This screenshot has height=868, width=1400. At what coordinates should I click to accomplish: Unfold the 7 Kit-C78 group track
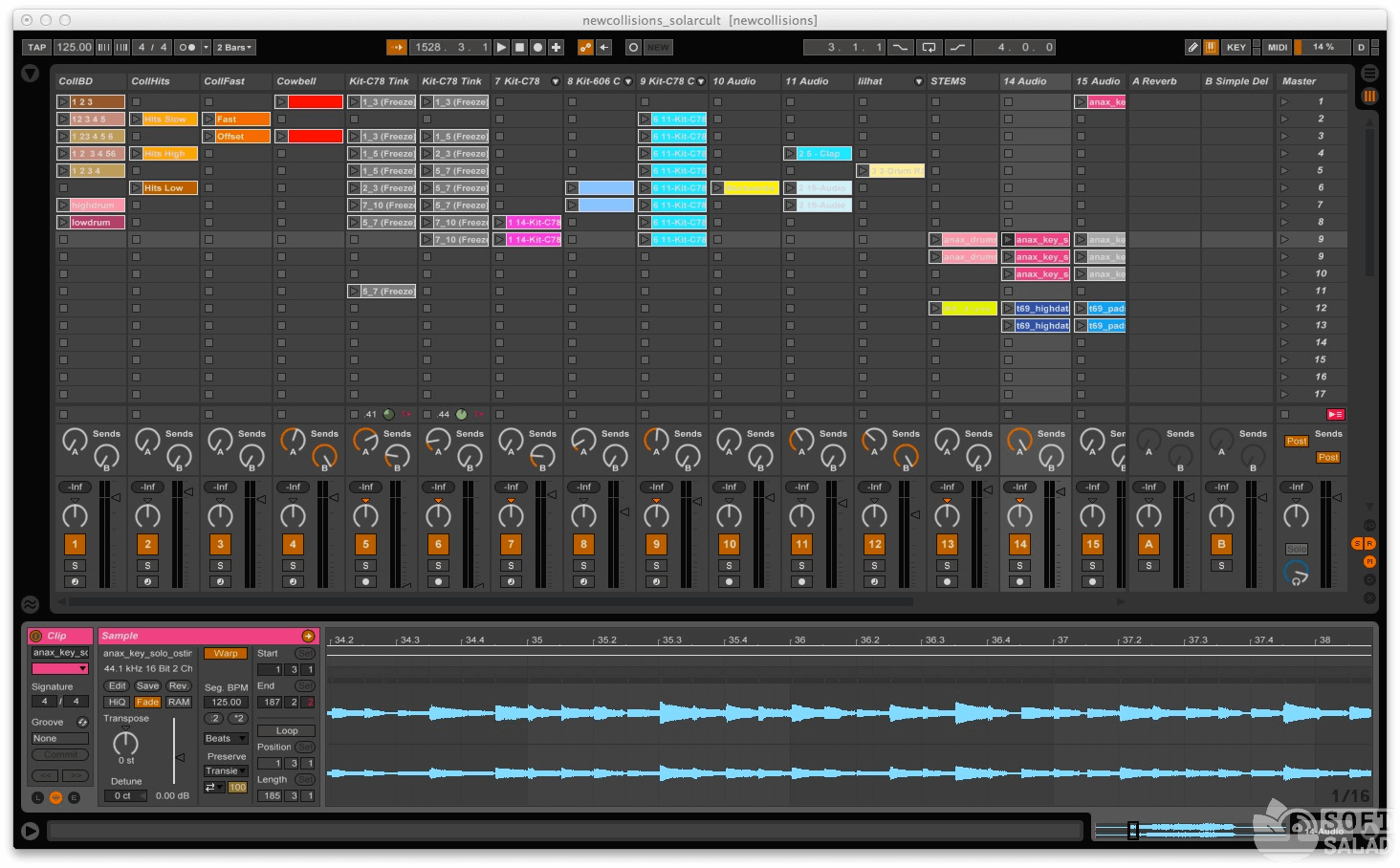click(555, 81)
